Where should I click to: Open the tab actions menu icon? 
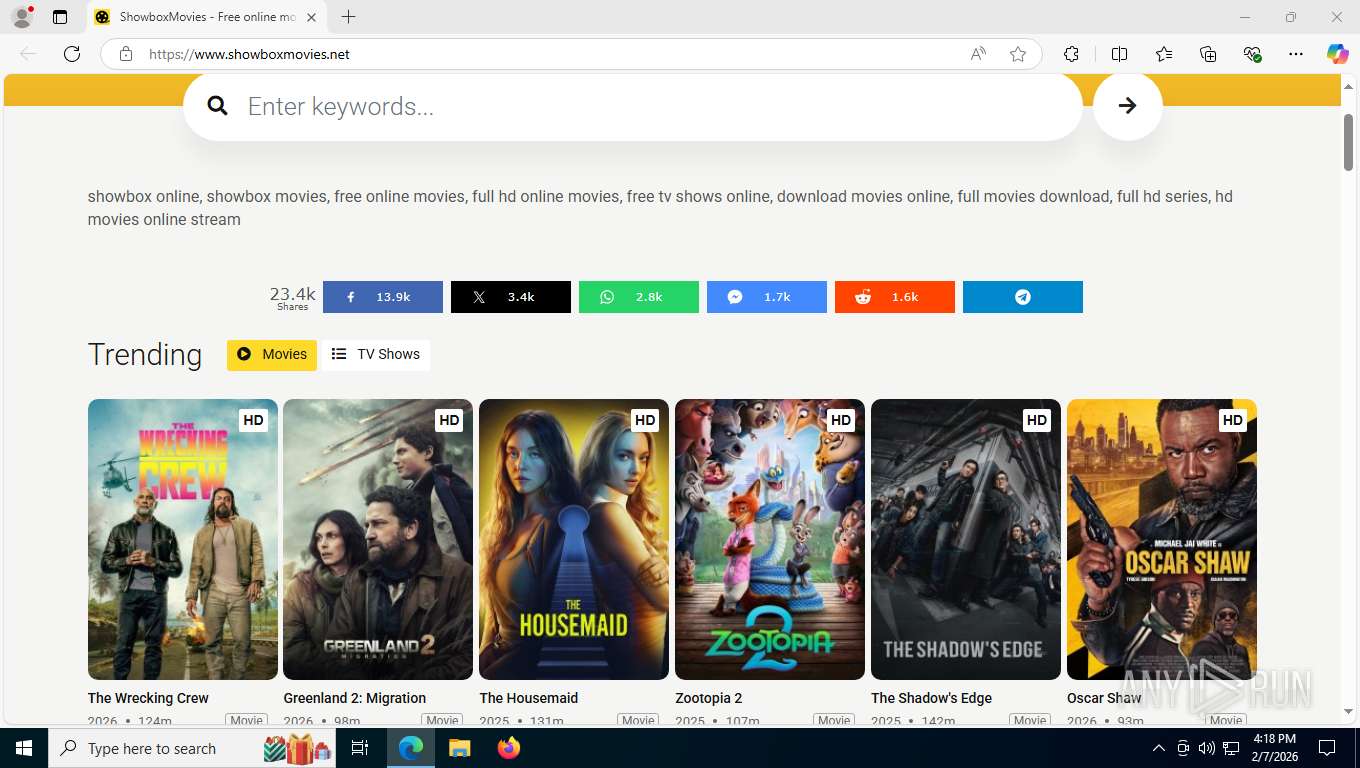(60, 17)
